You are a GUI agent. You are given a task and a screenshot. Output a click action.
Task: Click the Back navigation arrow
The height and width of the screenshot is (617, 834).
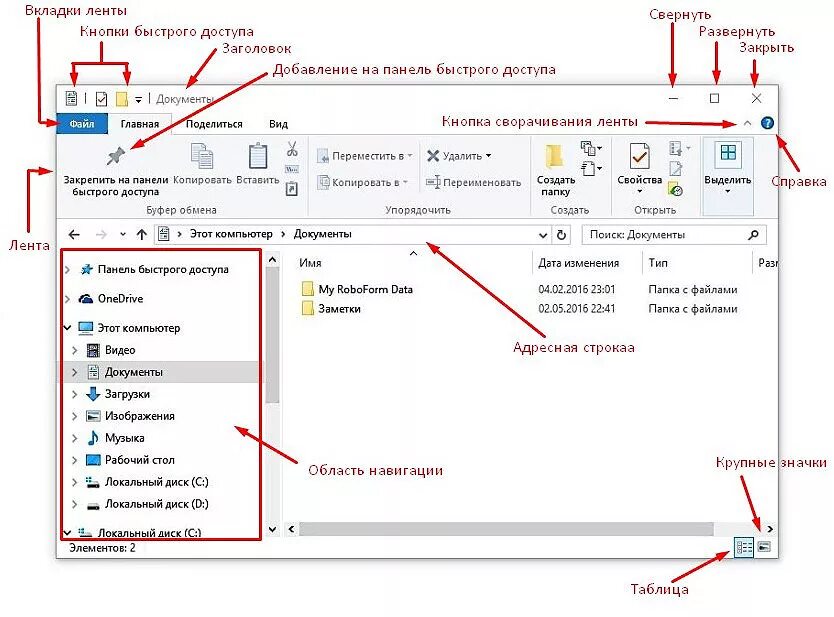(74, 235)
